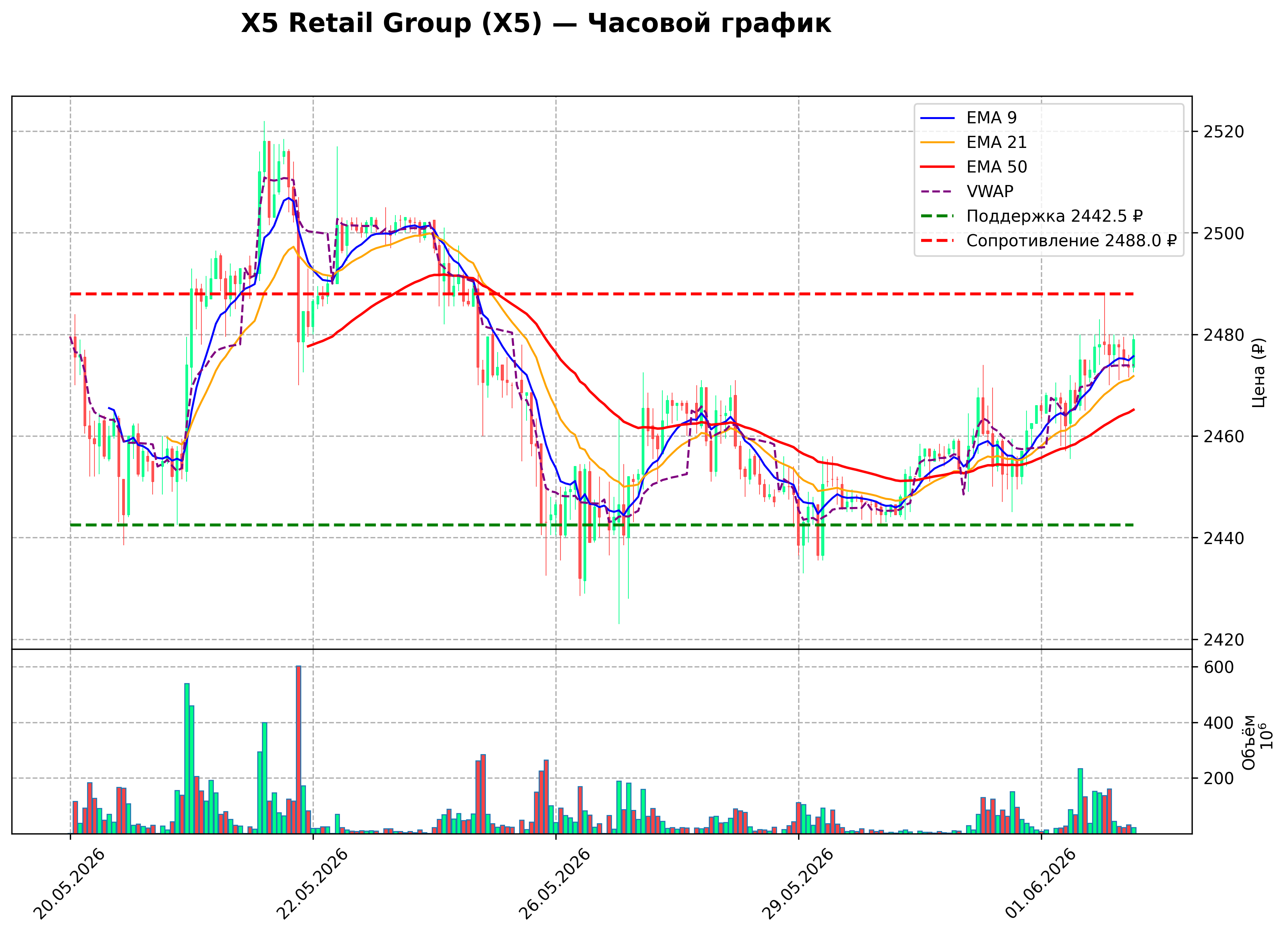
Task: Click the red EMA 50 legend line sample
Action: click(x=938, y=167)
